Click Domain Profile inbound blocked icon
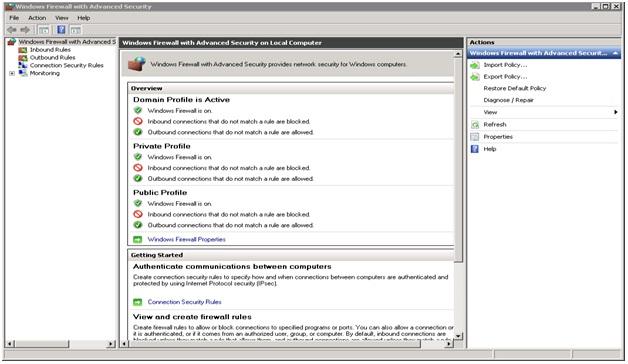The height and width of the screenshot is (364, 628). click(138, 121)
